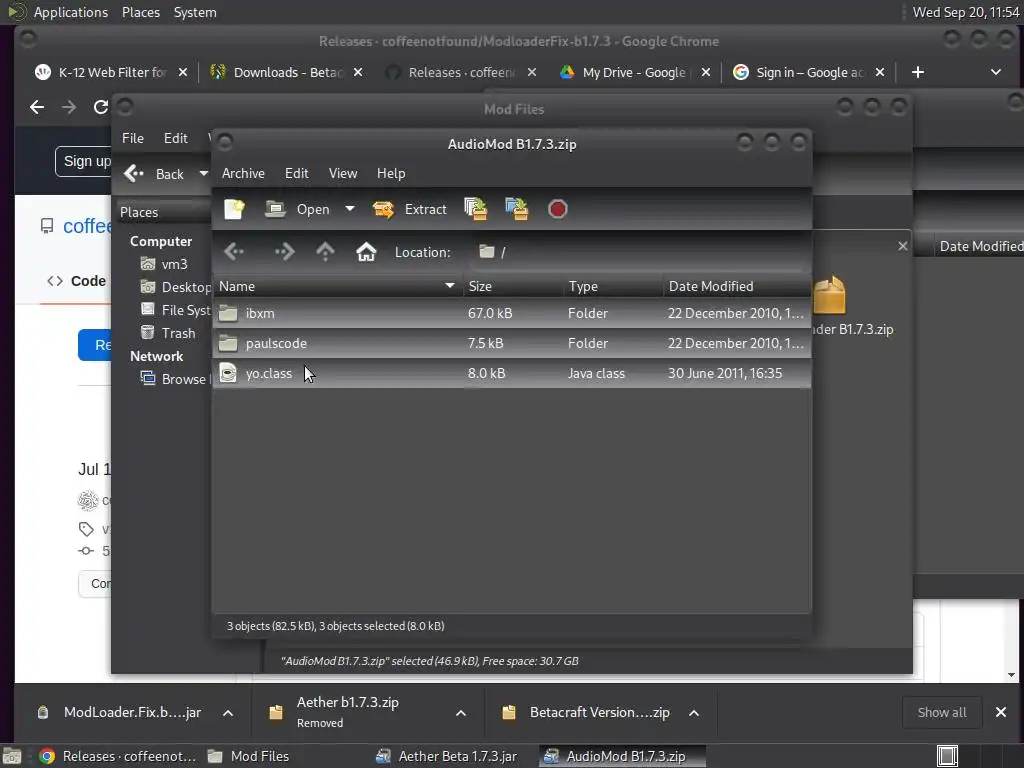Open a new Chrome tab
Viewport: 1024px width, 768px height.
click(x=918, y=72)
